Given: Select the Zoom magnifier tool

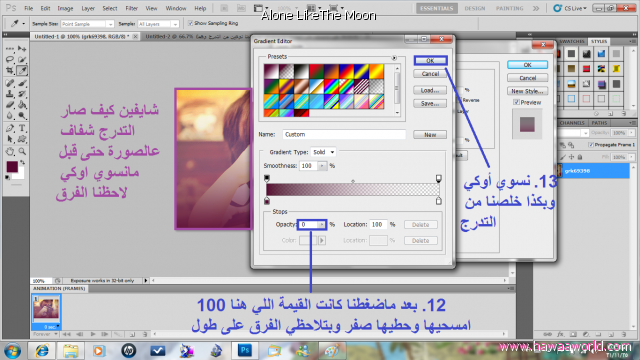Looking at the screenshot, I should tap(22, 151).
